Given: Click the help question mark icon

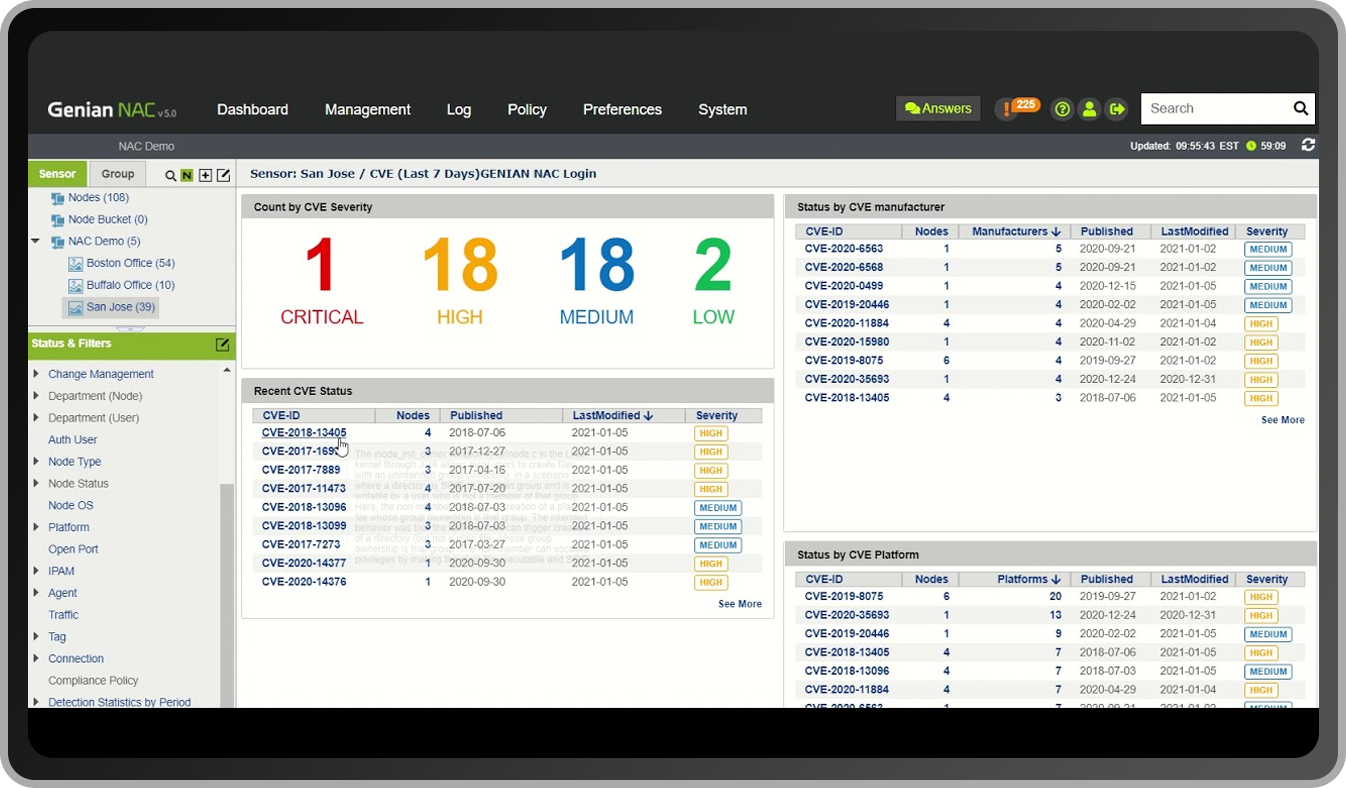Looking at the screenshot, I should (1063, 109).
